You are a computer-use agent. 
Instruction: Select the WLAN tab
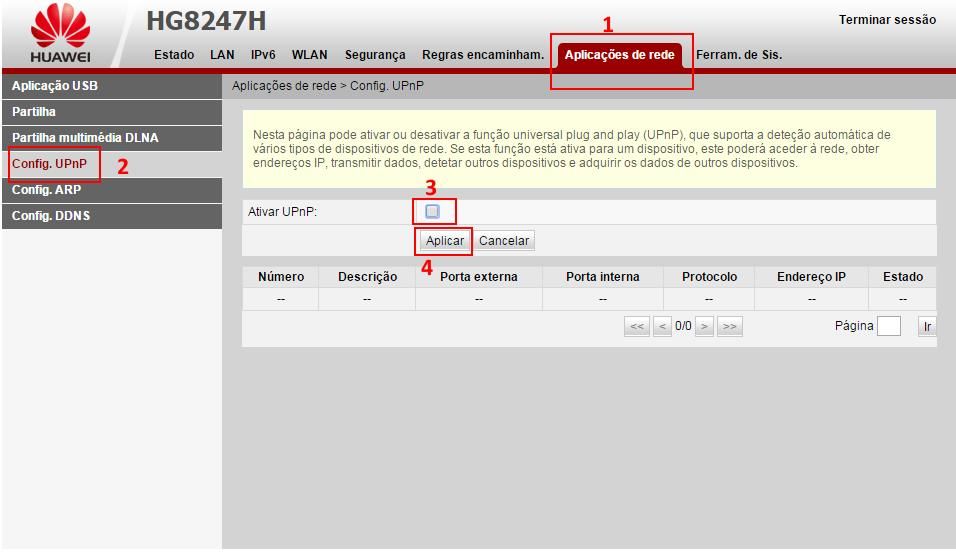tap(309, 55)
